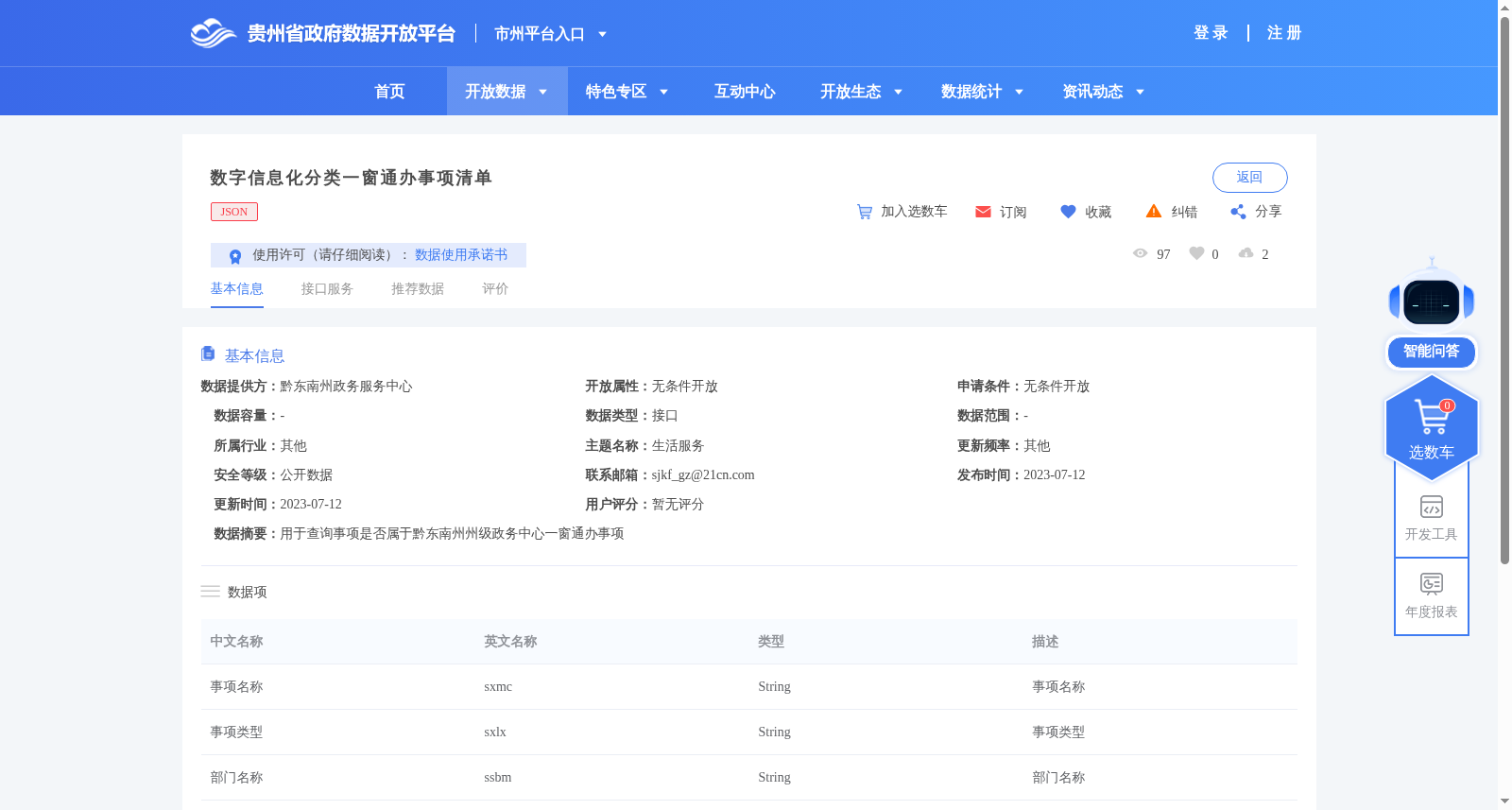Click the page vertical scrollbar thumb
This screenshot has width=1512, height=810.
click(1504, 288)
